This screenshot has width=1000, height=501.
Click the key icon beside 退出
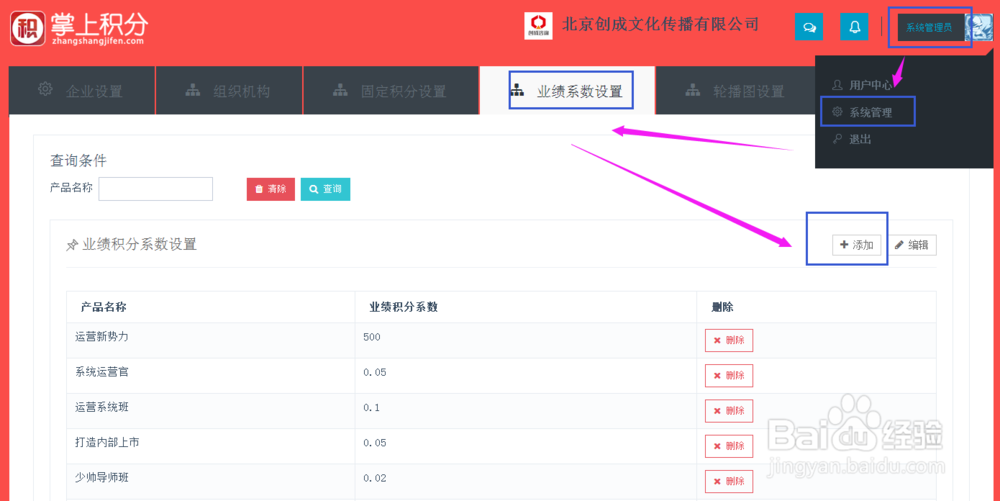coord(837,138)
